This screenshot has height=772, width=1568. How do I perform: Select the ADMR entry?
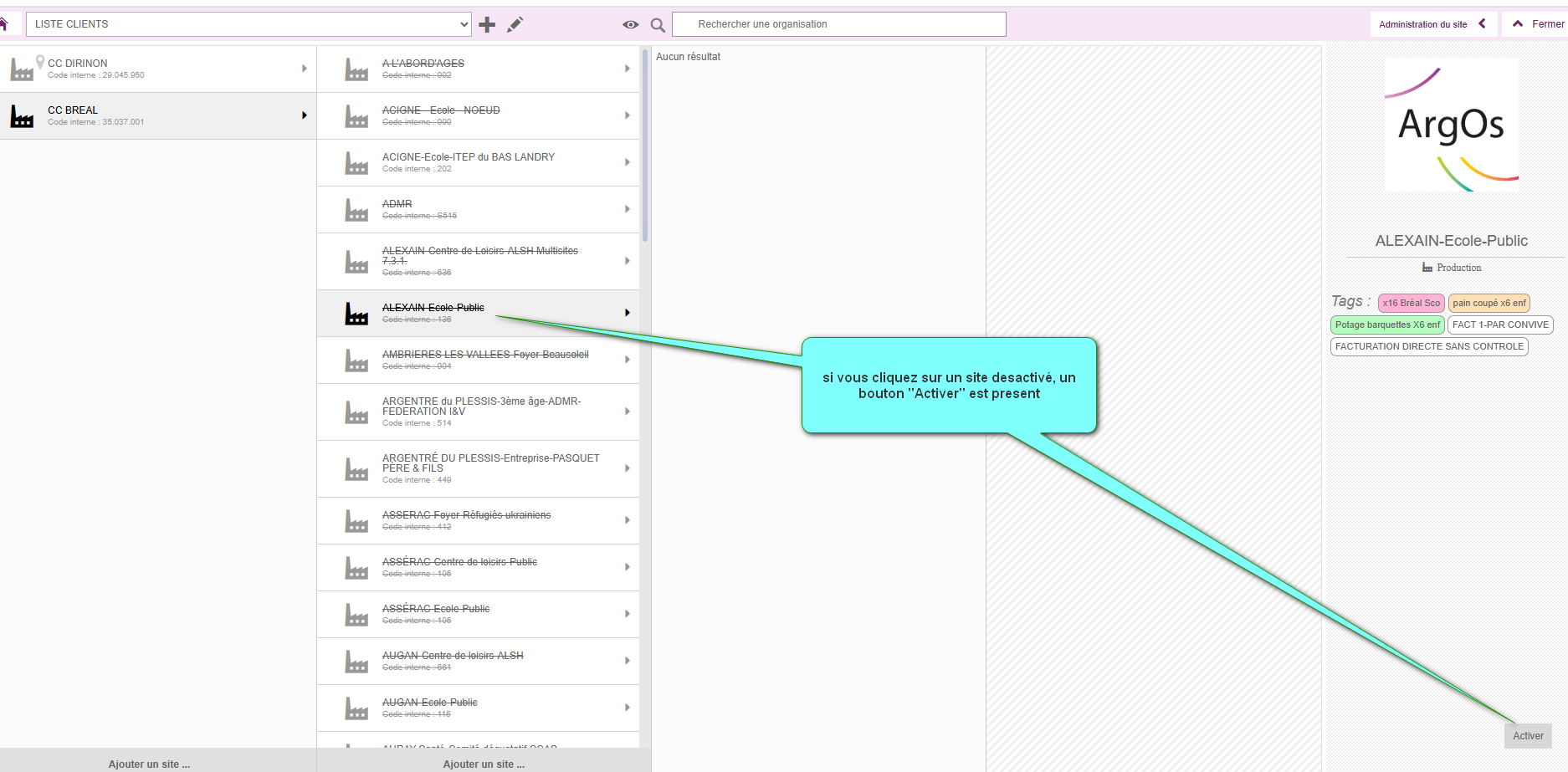coord(478,209)
